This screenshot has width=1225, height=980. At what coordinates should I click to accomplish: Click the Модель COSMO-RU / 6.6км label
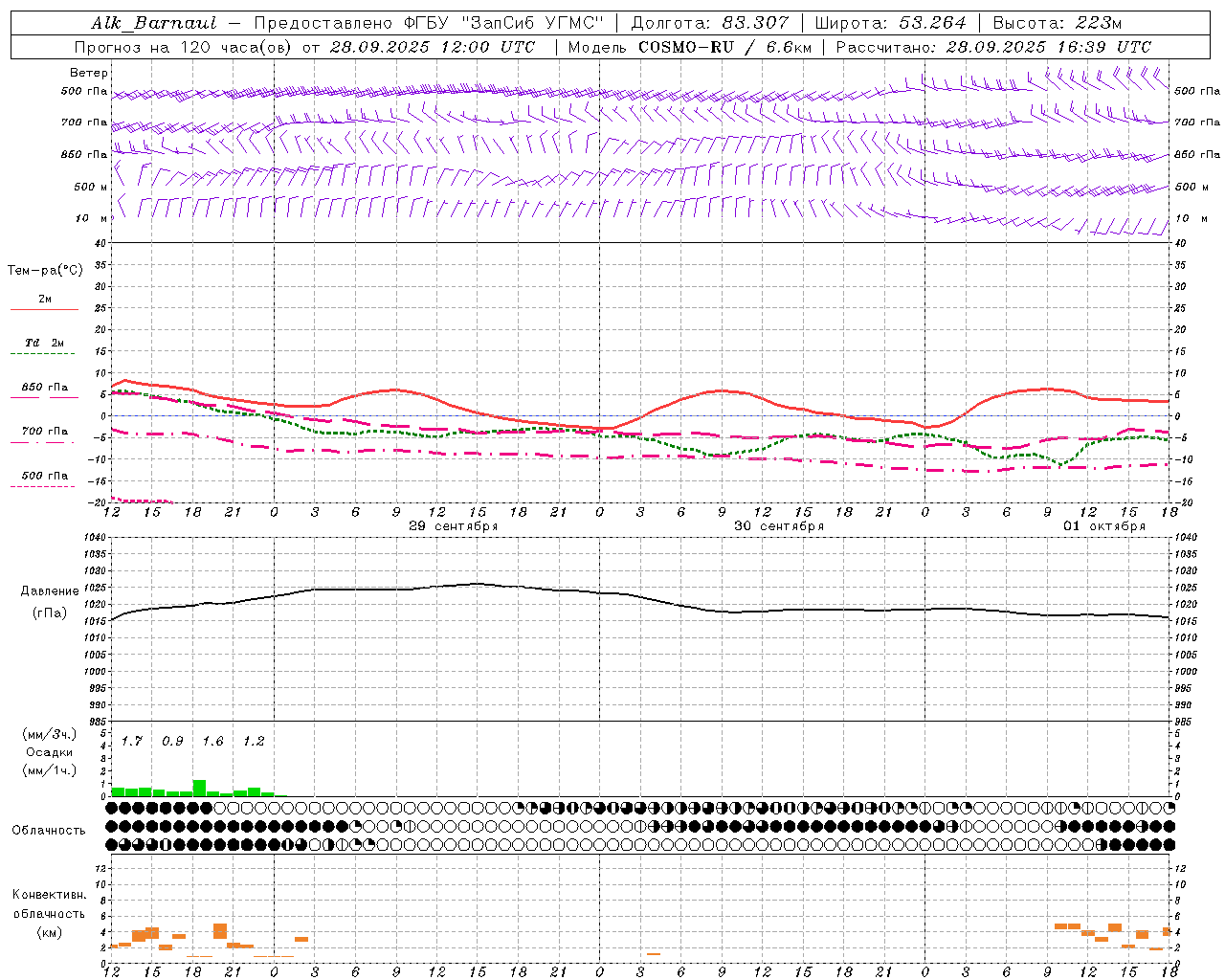coord(689,47)
